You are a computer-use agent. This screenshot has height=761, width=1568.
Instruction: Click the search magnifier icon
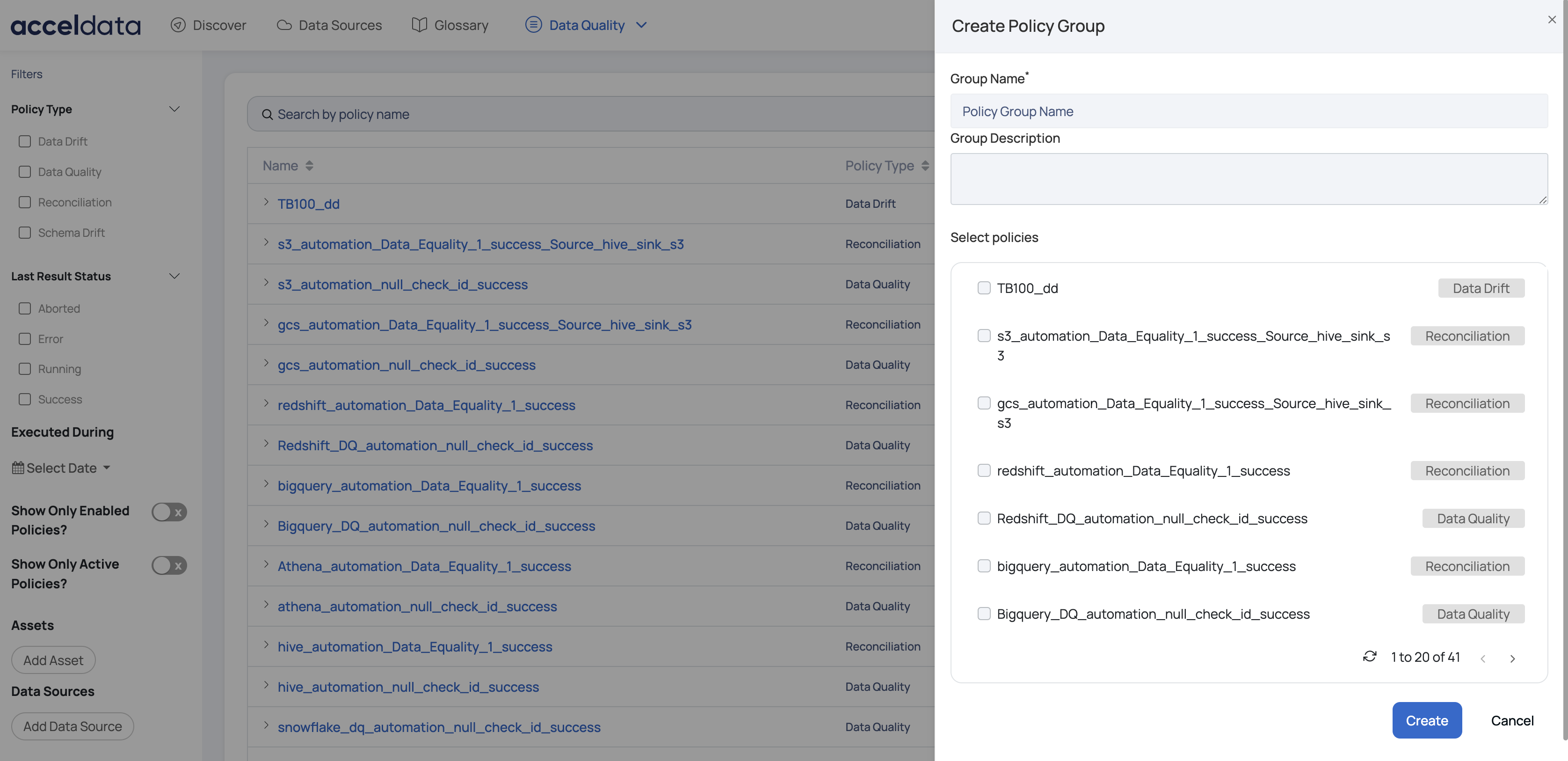pos(267,115)
